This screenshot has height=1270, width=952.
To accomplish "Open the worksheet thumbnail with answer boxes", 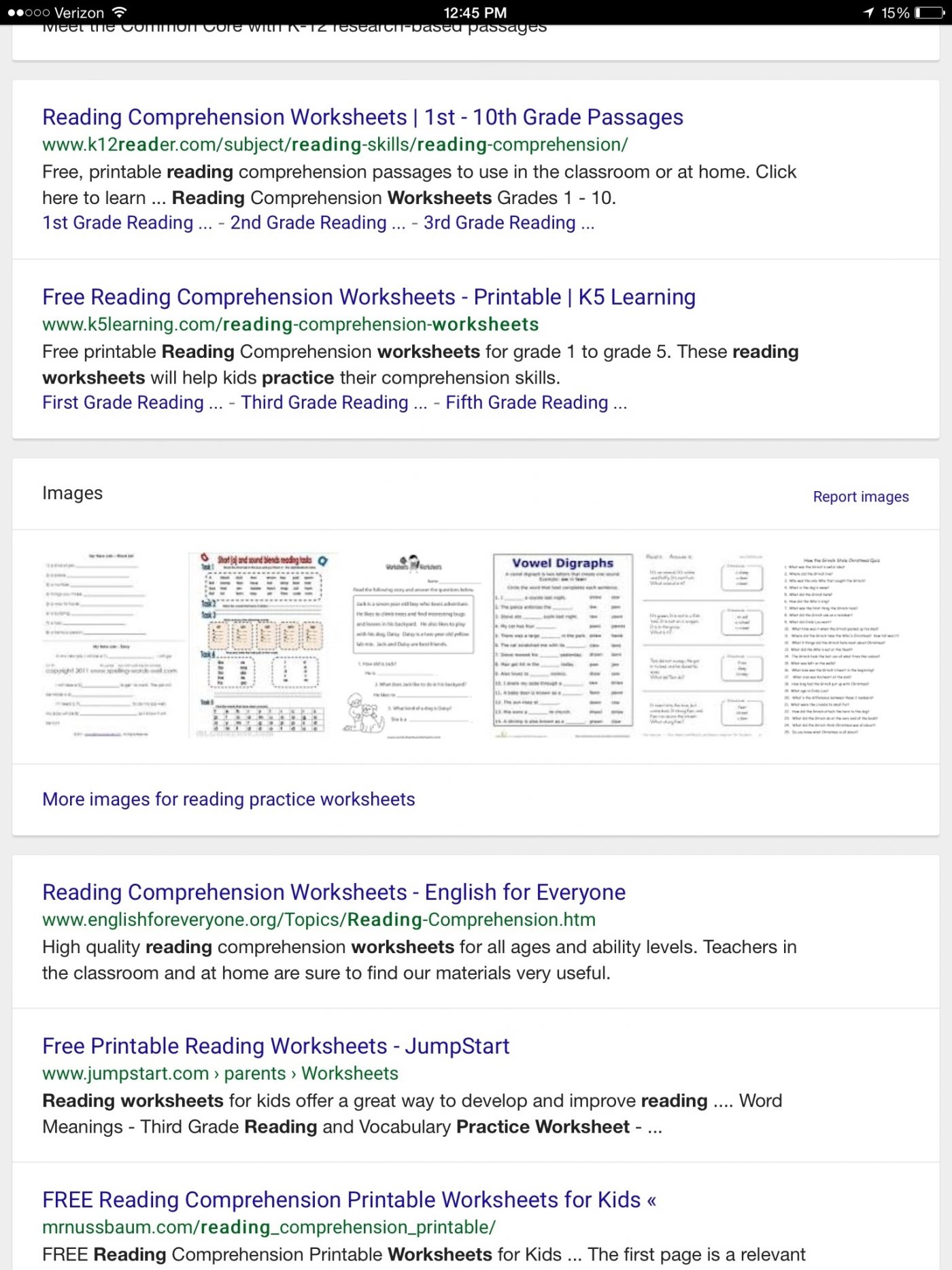I will pyautogui.click(x=704, y=645).
